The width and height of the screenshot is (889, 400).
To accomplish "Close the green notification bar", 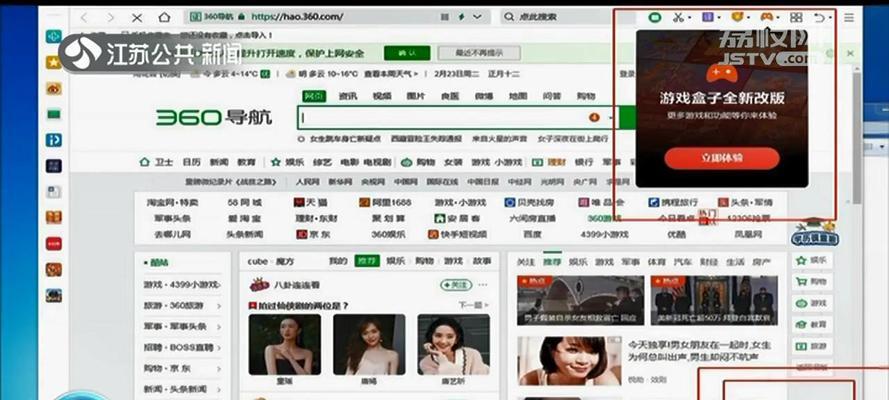I will (850, 53).
